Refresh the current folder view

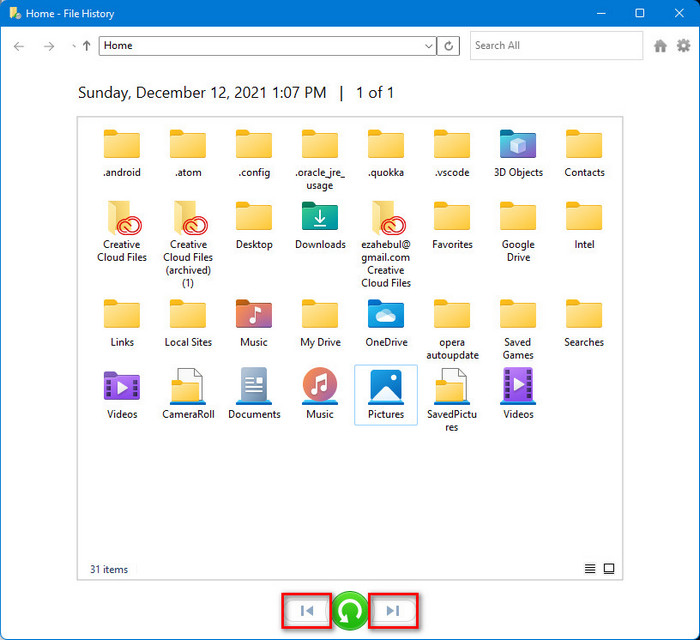tap(449, 46)
